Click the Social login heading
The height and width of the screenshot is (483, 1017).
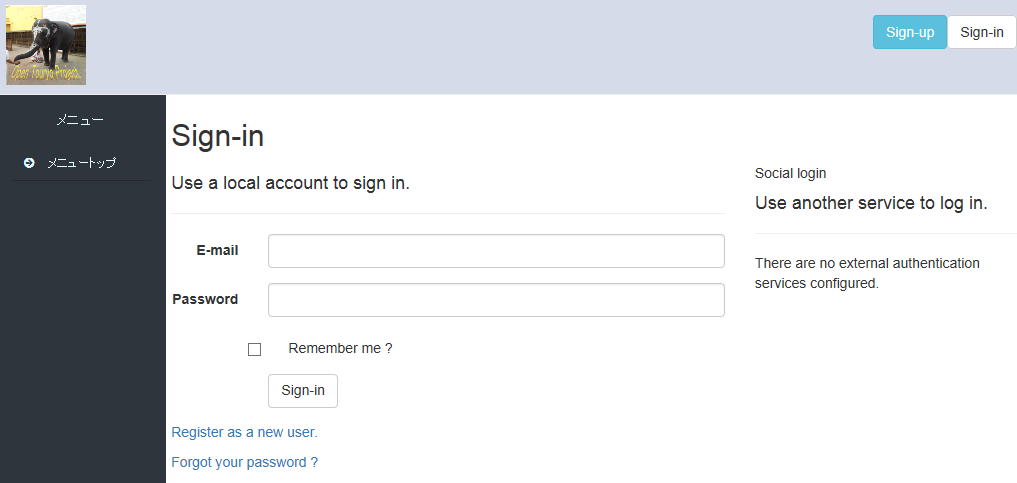(x=790, y=173)
